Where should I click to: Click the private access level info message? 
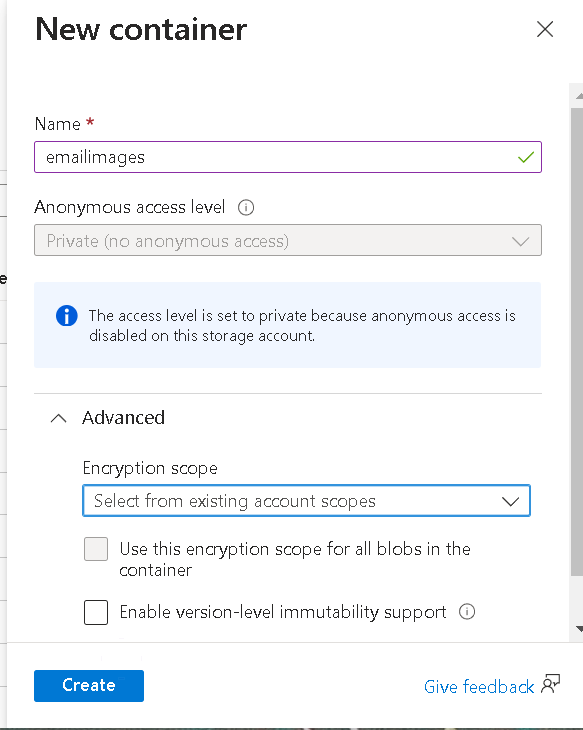tap(302, 325)
